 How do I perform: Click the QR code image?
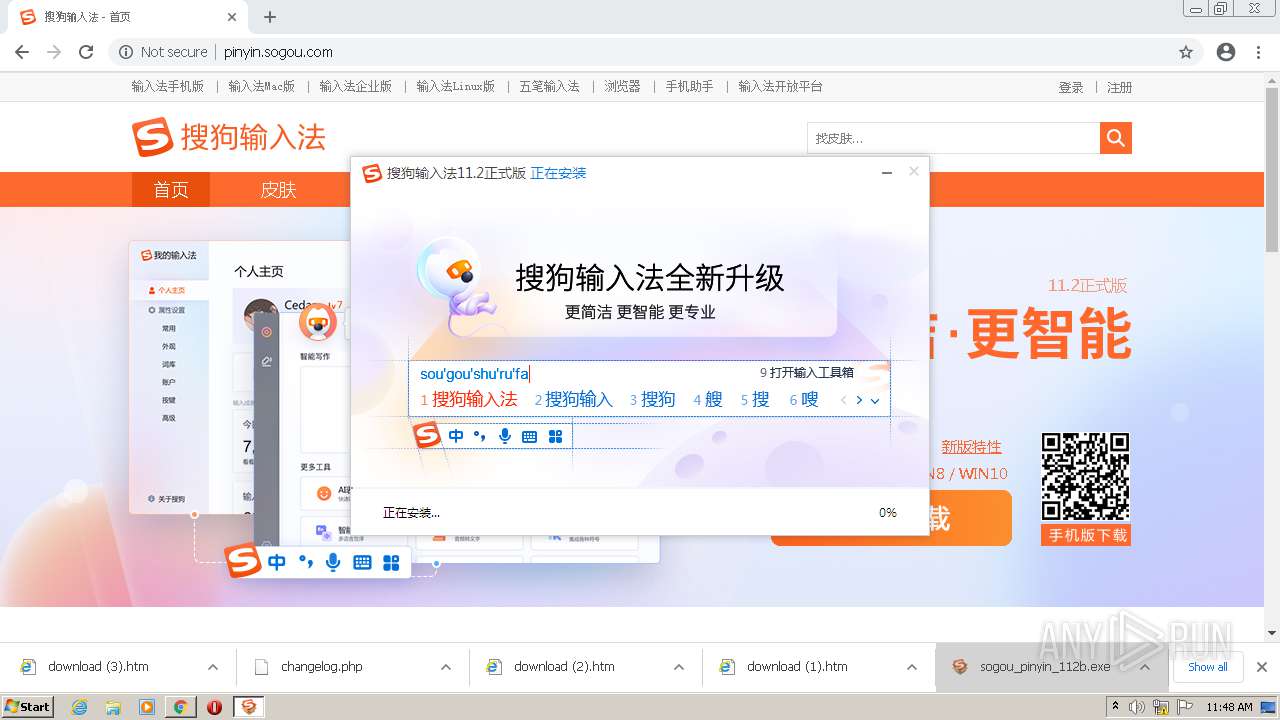tap(1086, 477)
